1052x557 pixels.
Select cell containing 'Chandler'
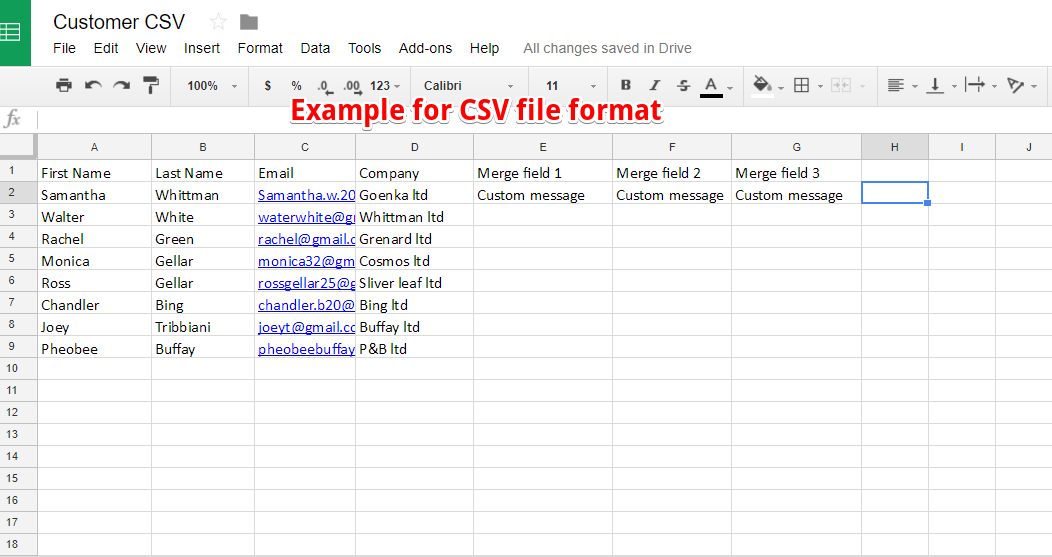tap(95, 303)
